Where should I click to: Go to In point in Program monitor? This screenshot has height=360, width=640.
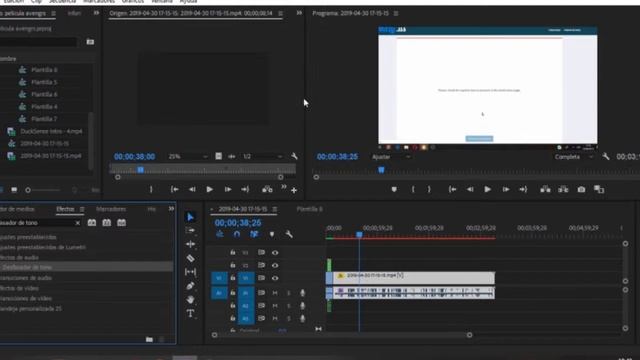pos(452,189)
